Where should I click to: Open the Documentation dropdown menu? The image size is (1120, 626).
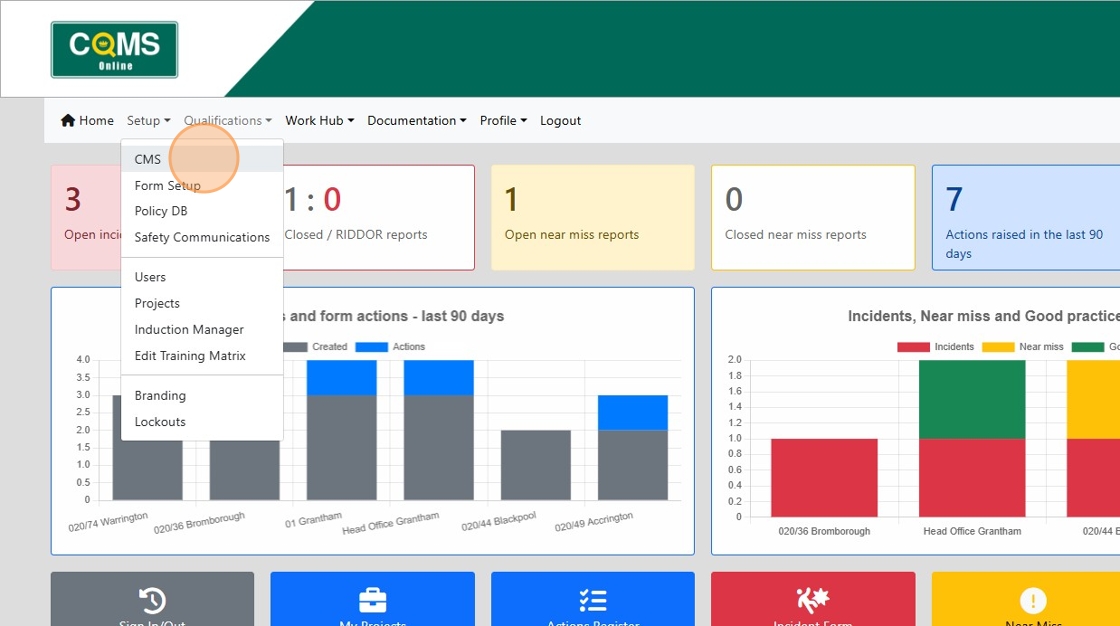tap(416, 120)
